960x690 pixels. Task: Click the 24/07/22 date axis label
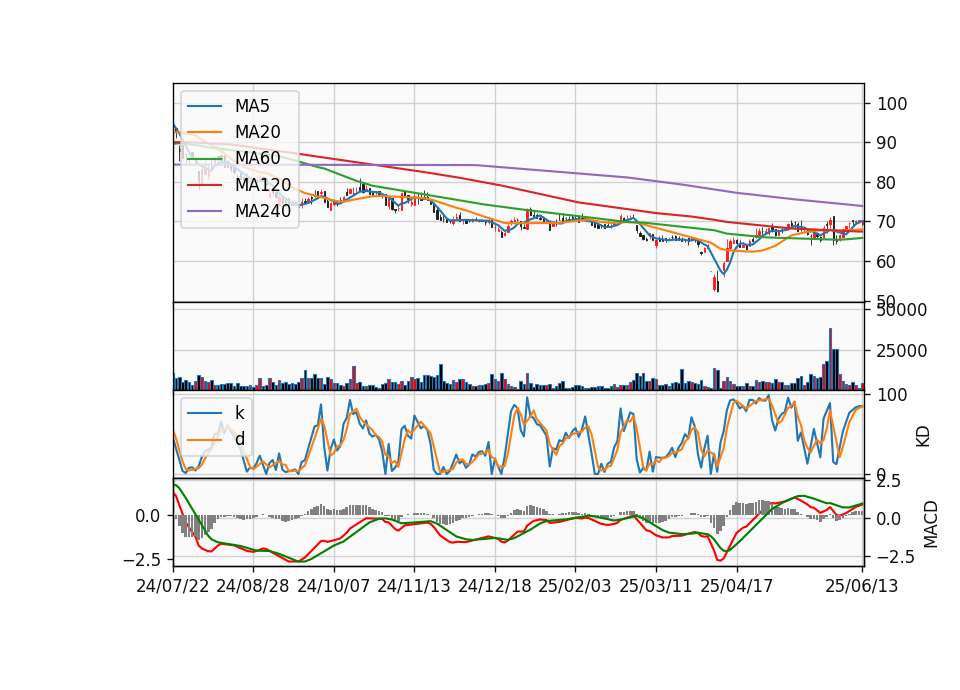pyautogui.click(x=173, y=586)
